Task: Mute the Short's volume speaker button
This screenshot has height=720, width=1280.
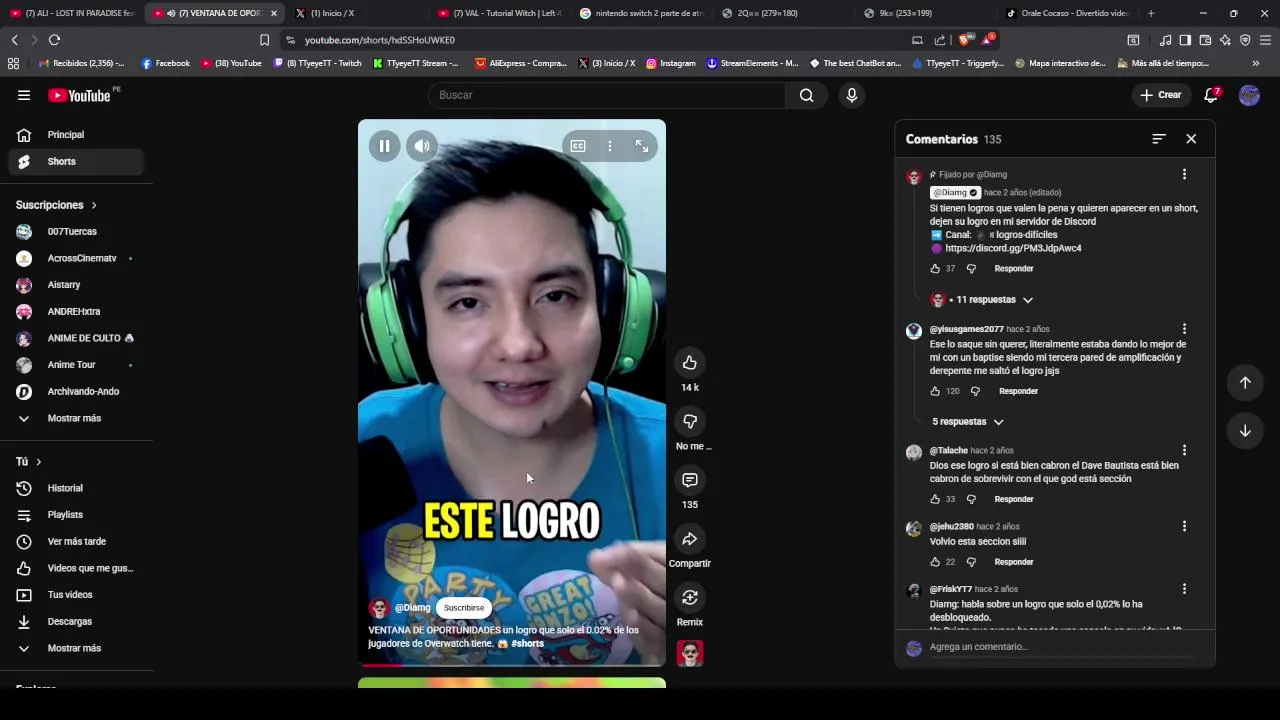Action: tap(422, 146)
